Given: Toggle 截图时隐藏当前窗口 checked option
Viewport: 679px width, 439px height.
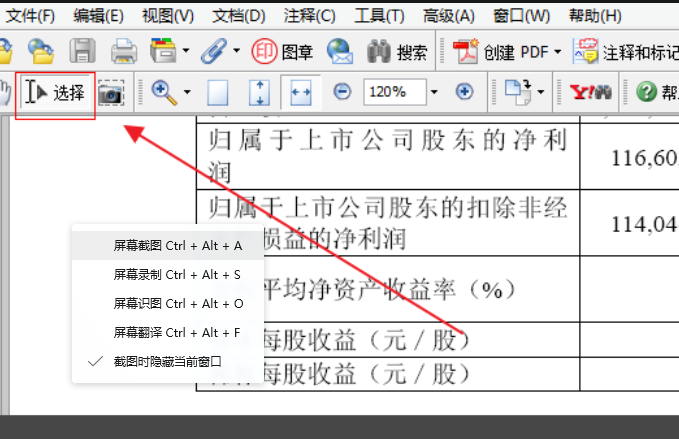Looking at the screenshot, I should tap(168, 362).
